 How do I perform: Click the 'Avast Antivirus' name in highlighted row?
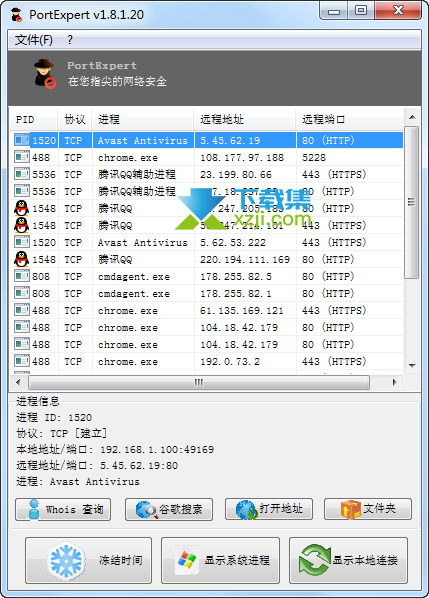tap(143, 140)
